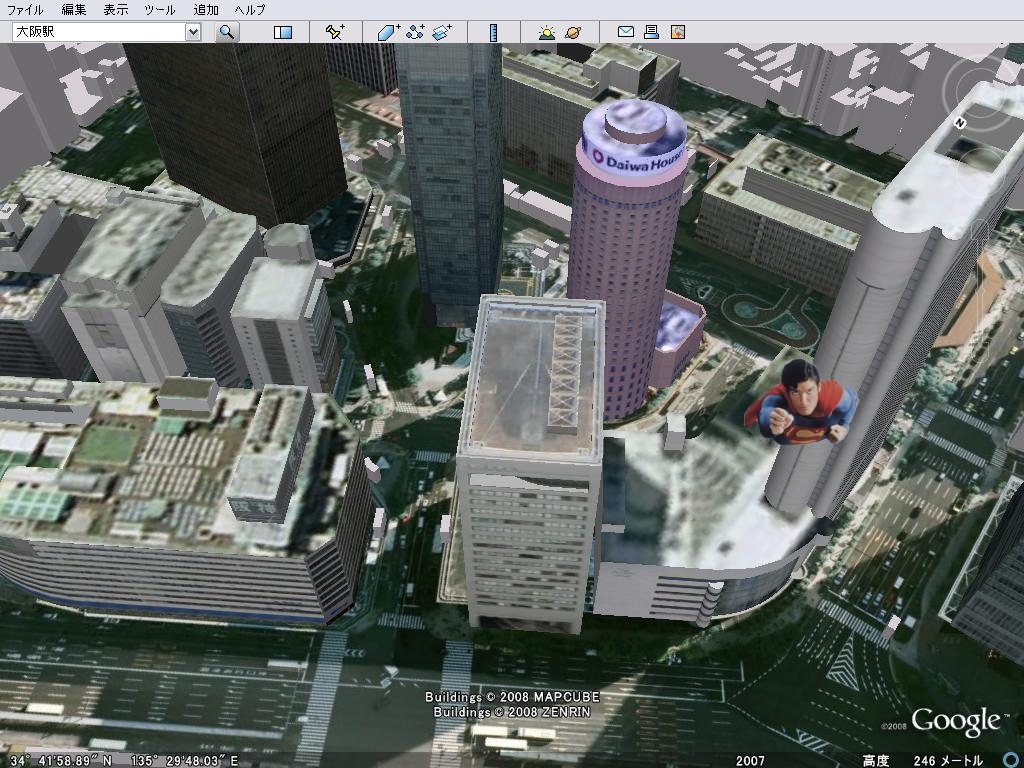The image size is (1024, 768).
Task: Select the ruler measurement tool
Action: (x=494, y=32)
